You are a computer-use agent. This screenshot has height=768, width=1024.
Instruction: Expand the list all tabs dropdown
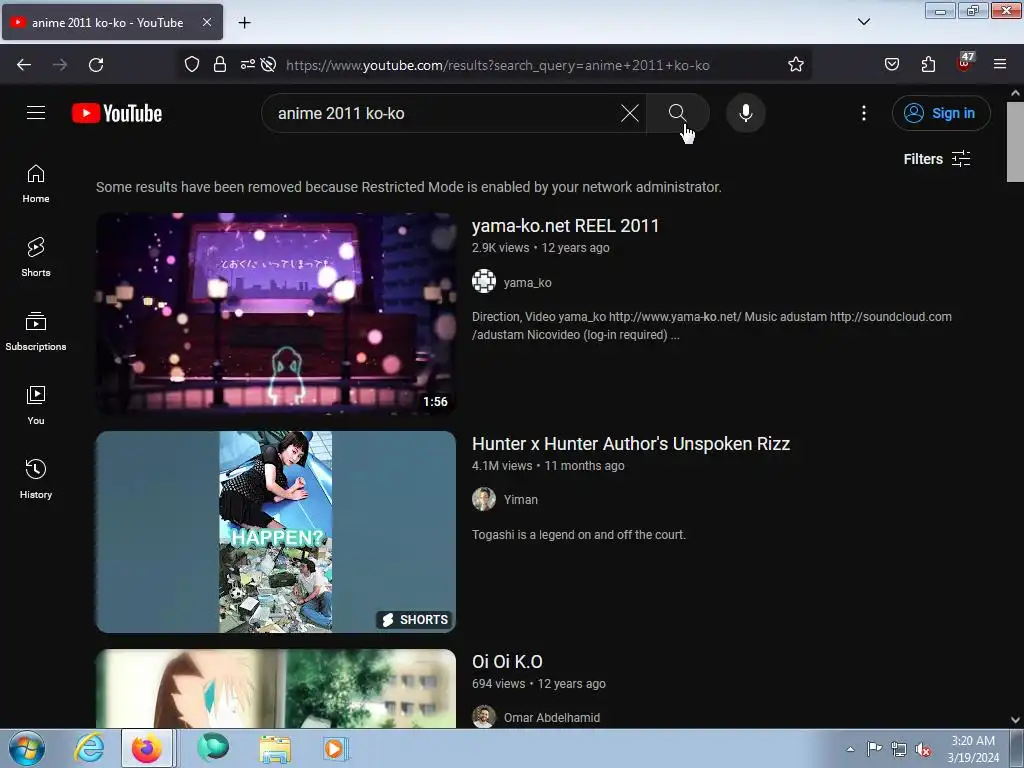[x=864, y=22]
